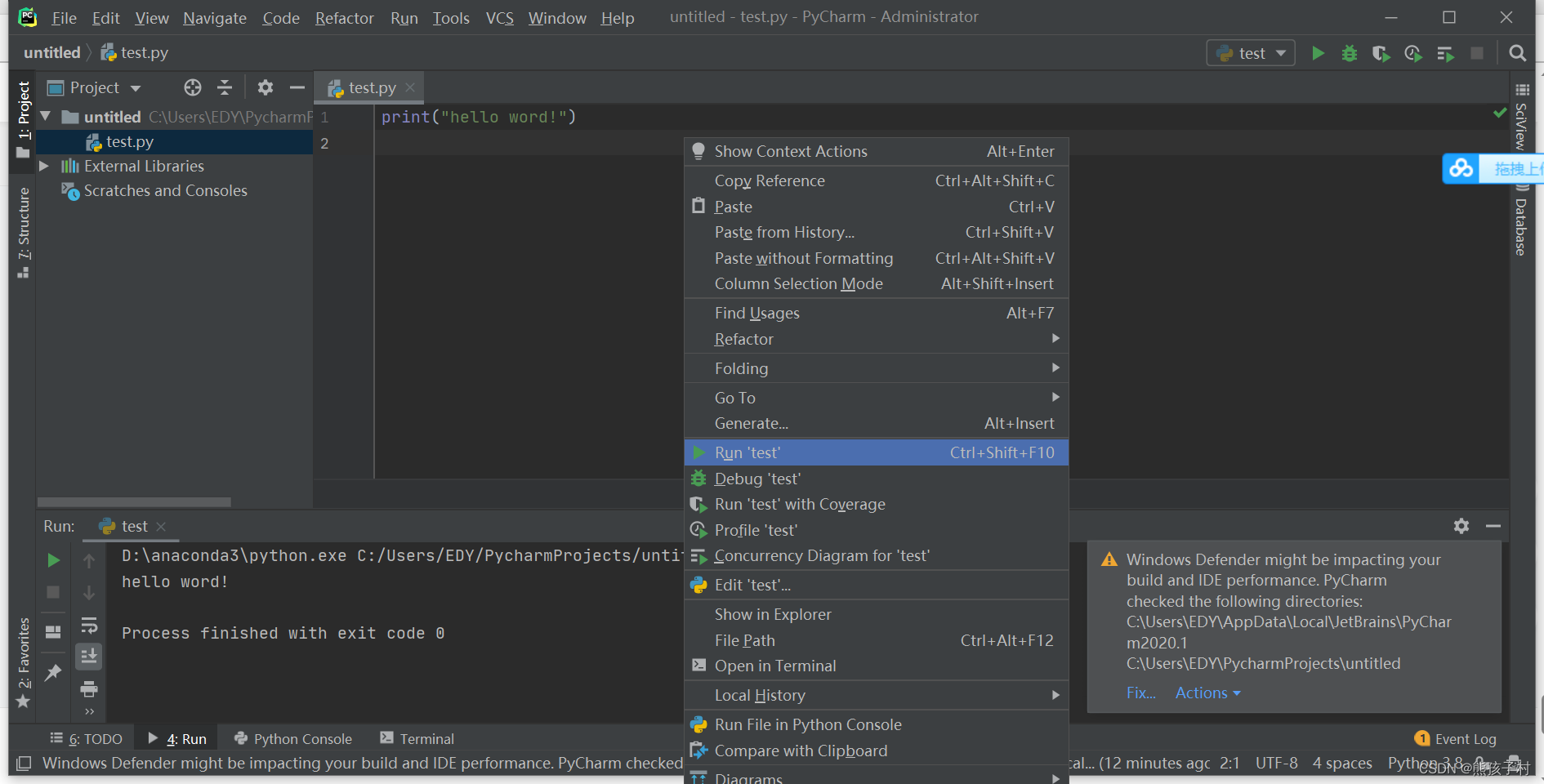Viewport: 1544px width, 784px height.
Task: Run the 'test' configuration with green play icon
Action: [x=1318, y=53]
